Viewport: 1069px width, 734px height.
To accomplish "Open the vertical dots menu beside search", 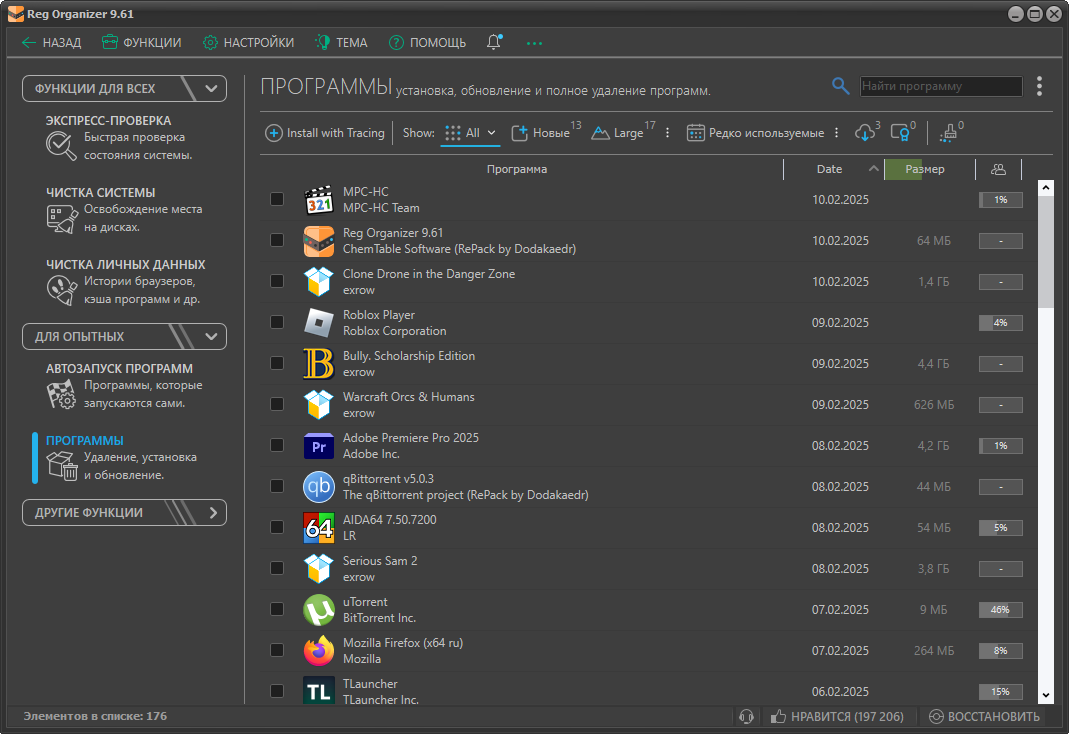I will click(1039, 86).
